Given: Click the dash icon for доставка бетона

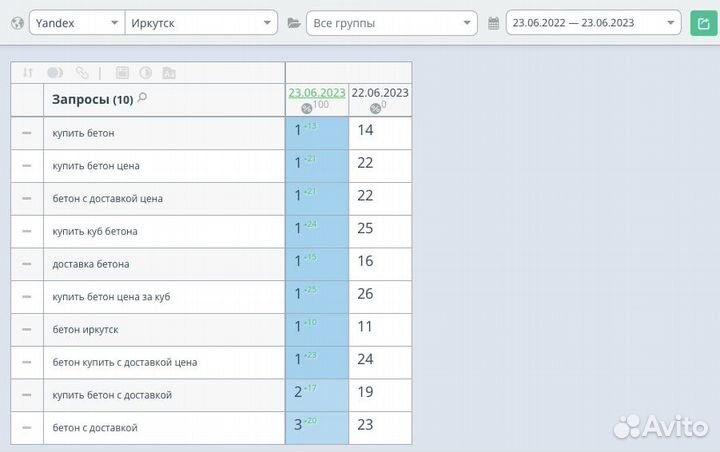Looking at the screenshot, I should (27, 264).
